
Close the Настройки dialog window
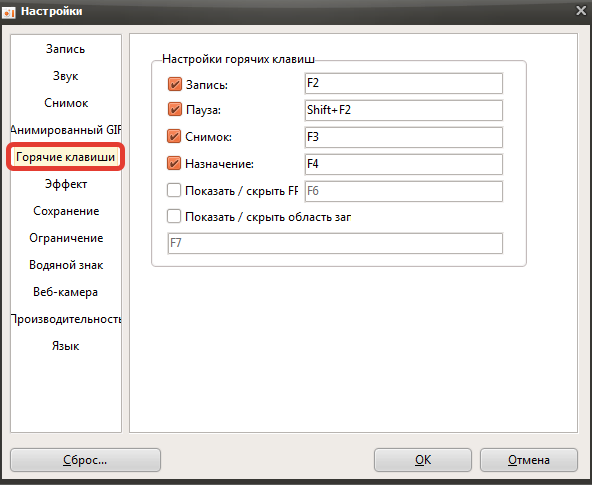(x=581, y=11)
